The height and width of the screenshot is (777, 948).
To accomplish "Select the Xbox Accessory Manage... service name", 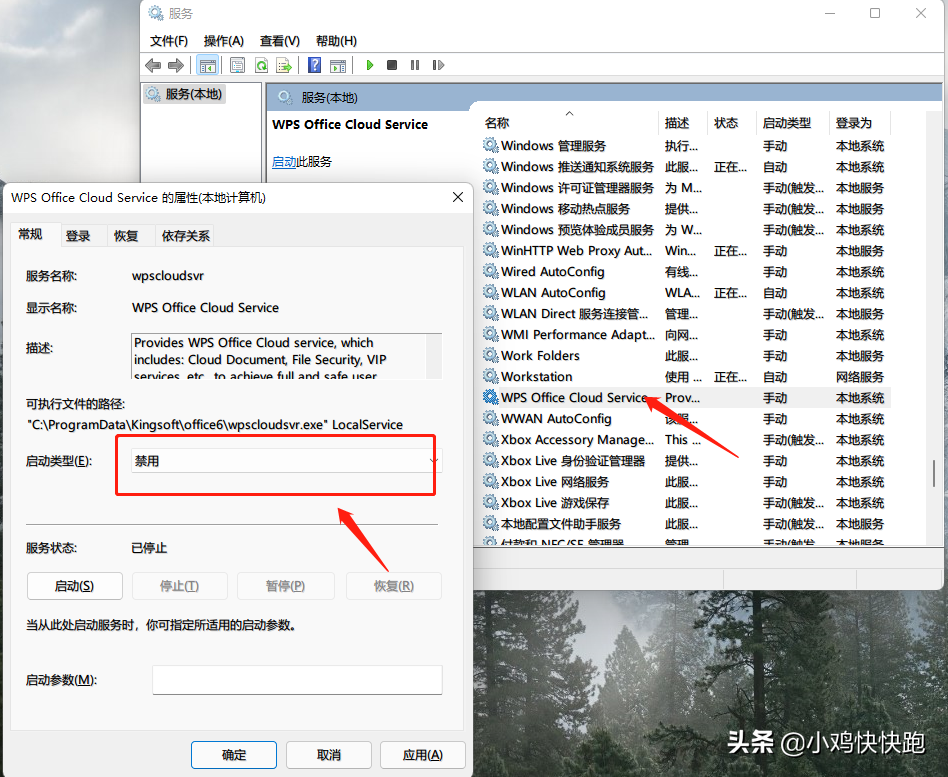I will (577, 440).
